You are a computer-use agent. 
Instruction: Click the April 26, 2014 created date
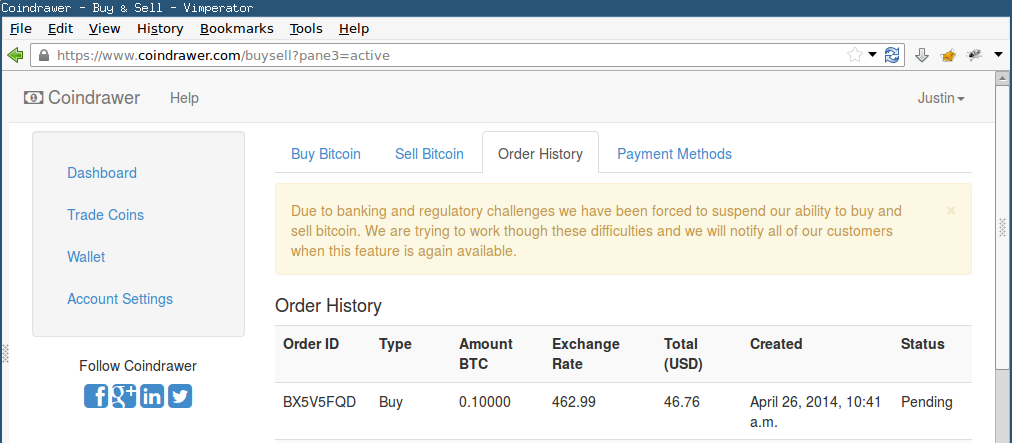(815, 413)
